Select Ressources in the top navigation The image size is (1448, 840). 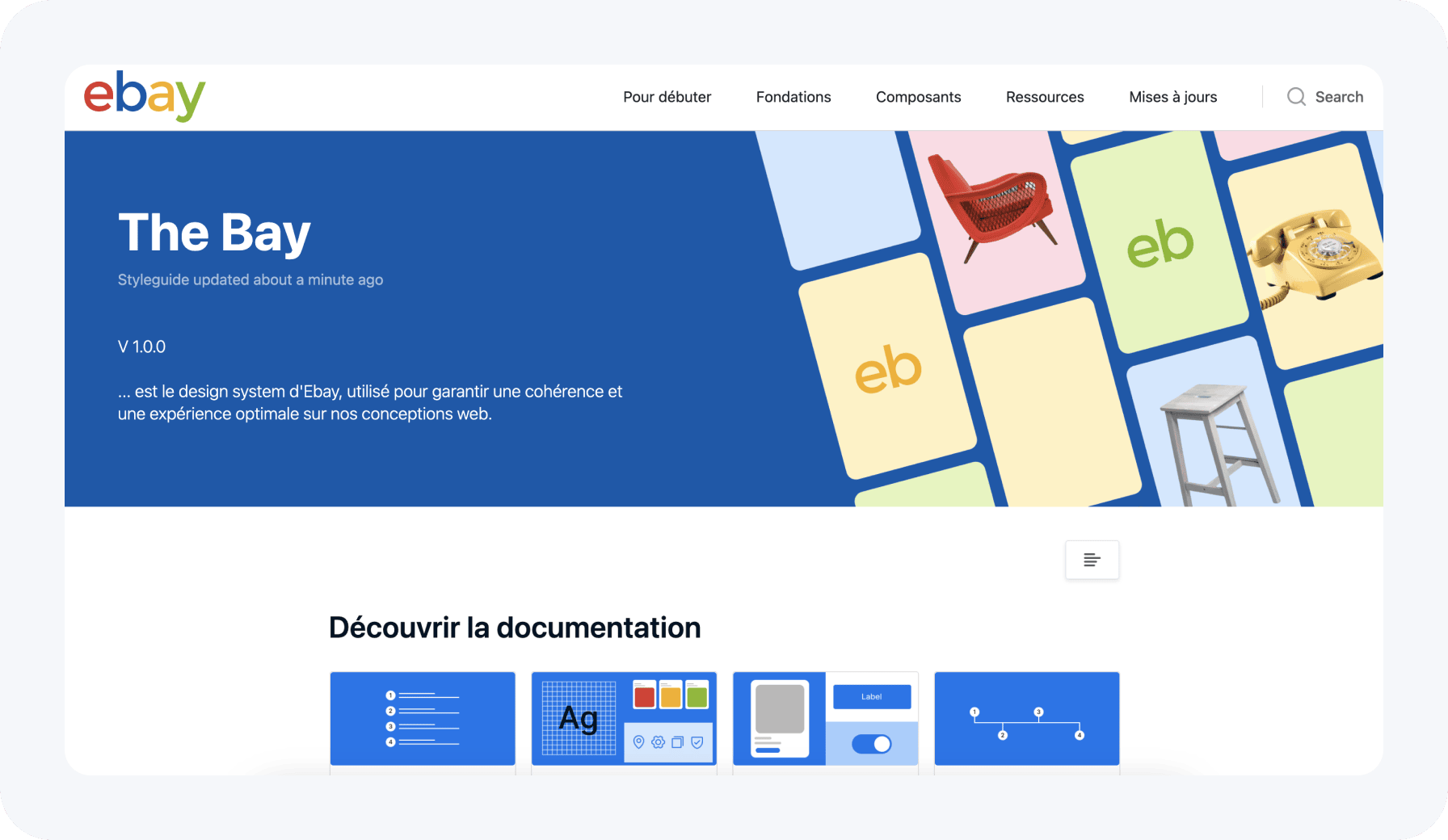coord(1045,97)
